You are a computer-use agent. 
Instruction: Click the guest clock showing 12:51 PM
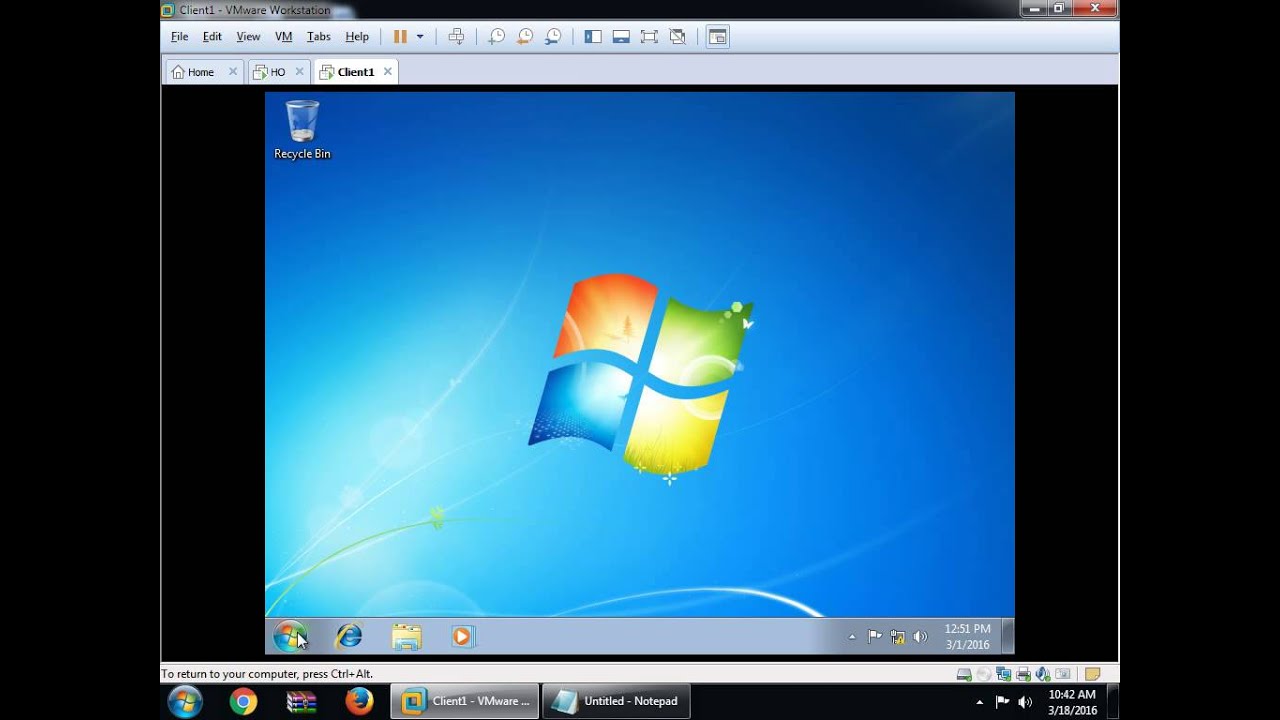tap(967, 636)
